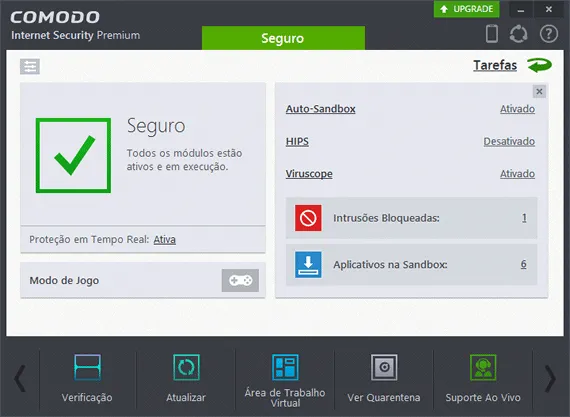This screenshot has height=417, width=570.
Task: Show previous taskbar items with left arrow
Action: (20, 379)
